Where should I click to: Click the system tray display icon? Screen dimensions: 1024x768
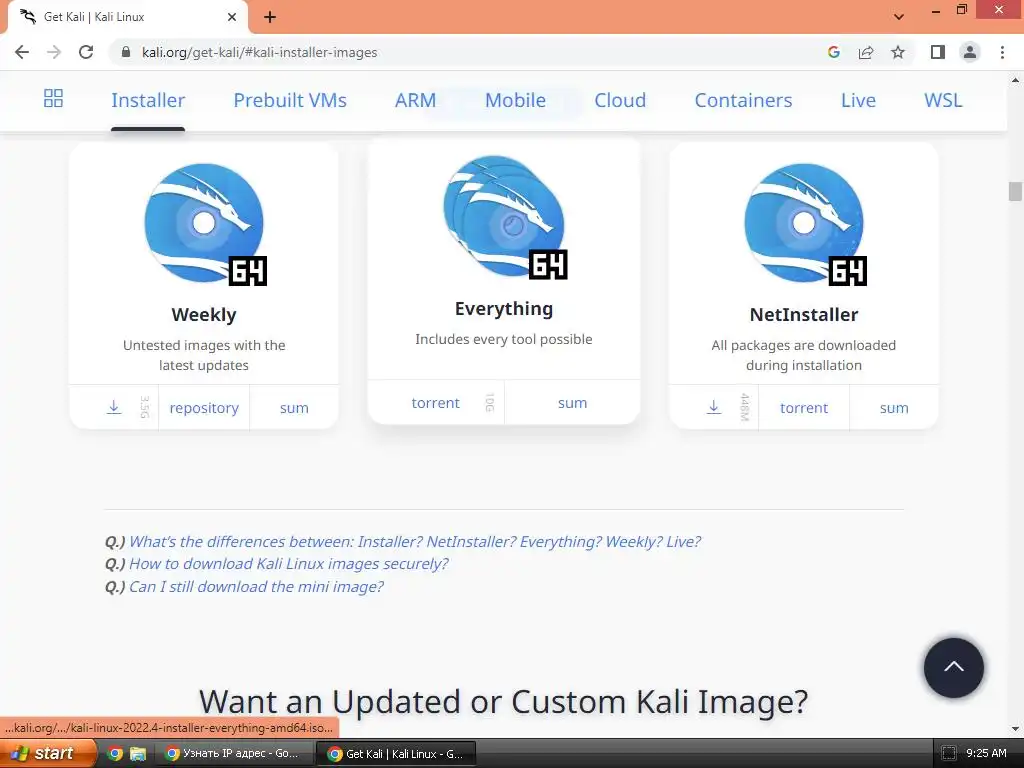950,753
